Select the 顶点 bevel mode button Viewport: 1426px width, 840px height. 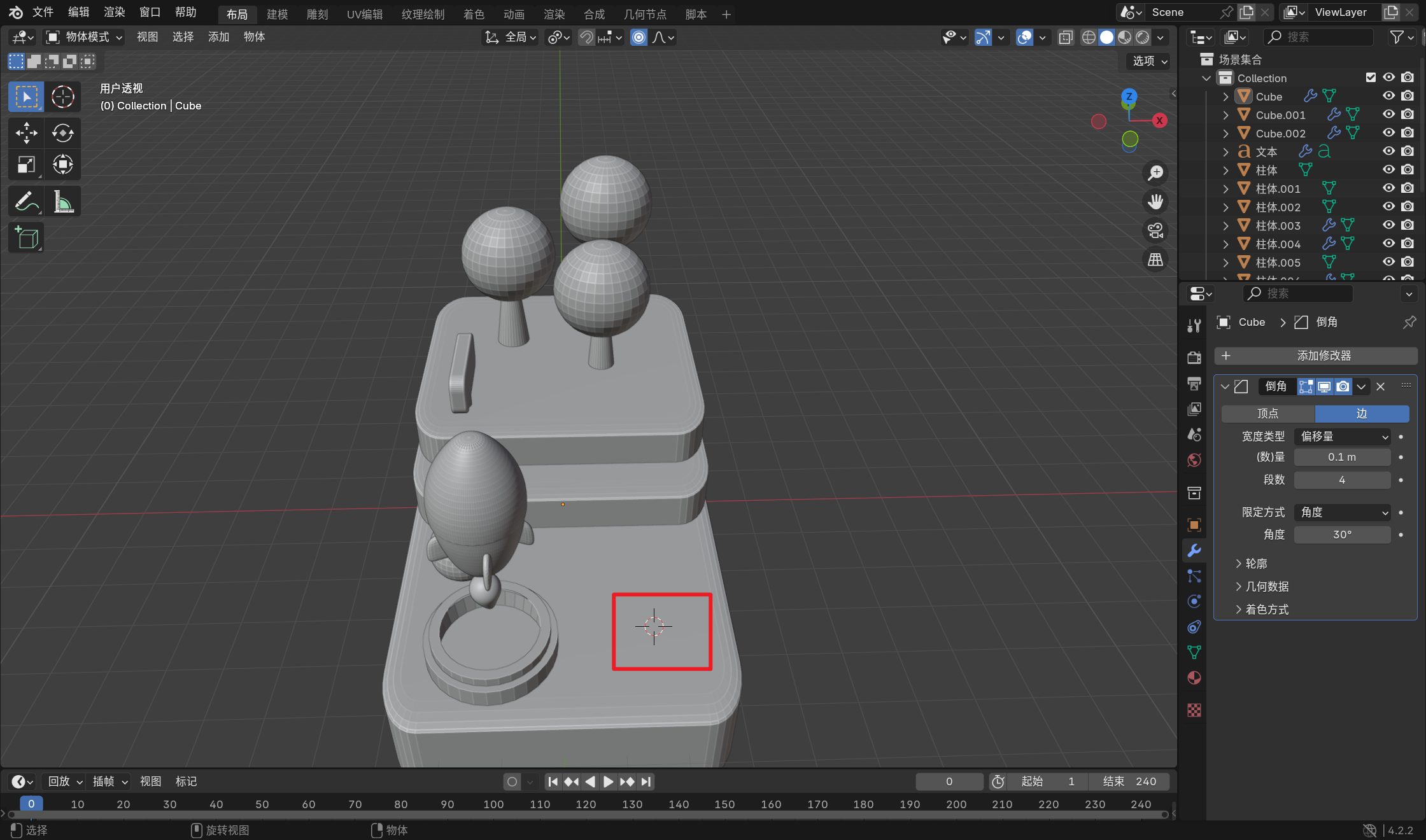(x=1267, y=414)
